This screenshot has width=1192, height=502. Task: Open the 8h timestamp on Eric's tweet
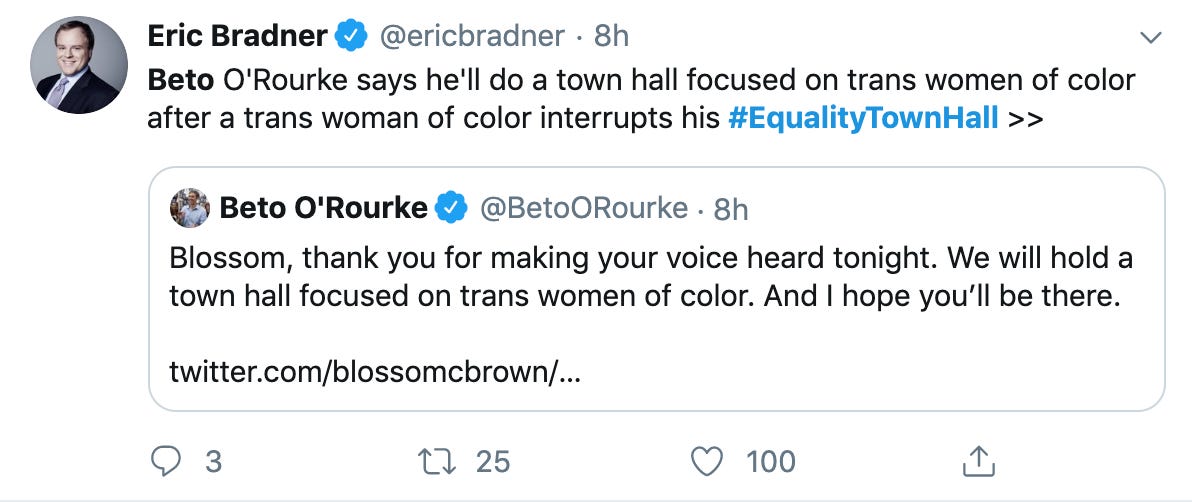pos(611,37)
